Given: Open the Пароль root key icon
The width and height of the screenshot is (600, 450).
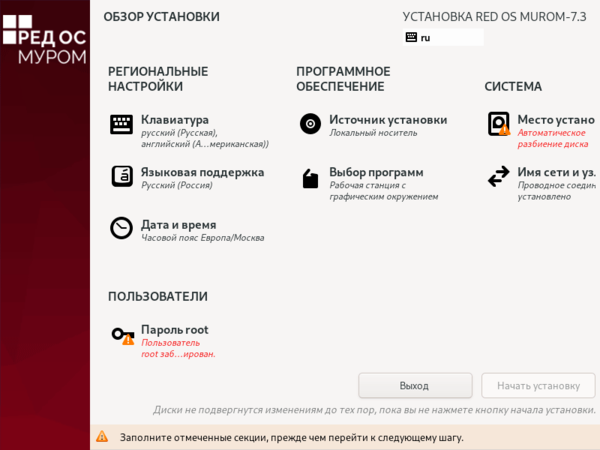Looking at the screenshot, I should 123,336.
